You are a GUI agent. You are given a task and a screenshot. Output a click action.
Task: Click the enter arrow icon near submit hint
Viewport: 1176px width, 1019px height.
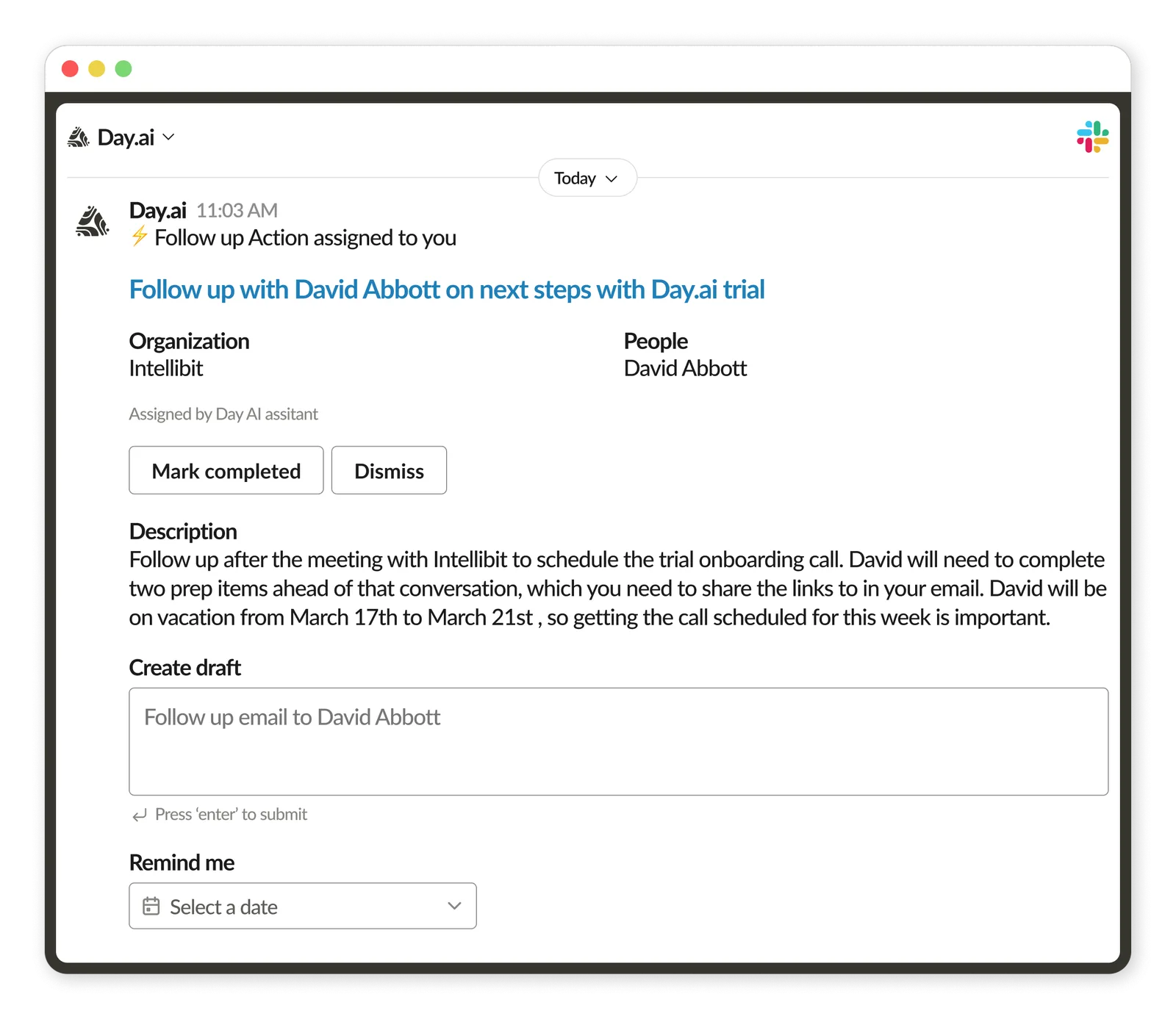click(140, 815)
